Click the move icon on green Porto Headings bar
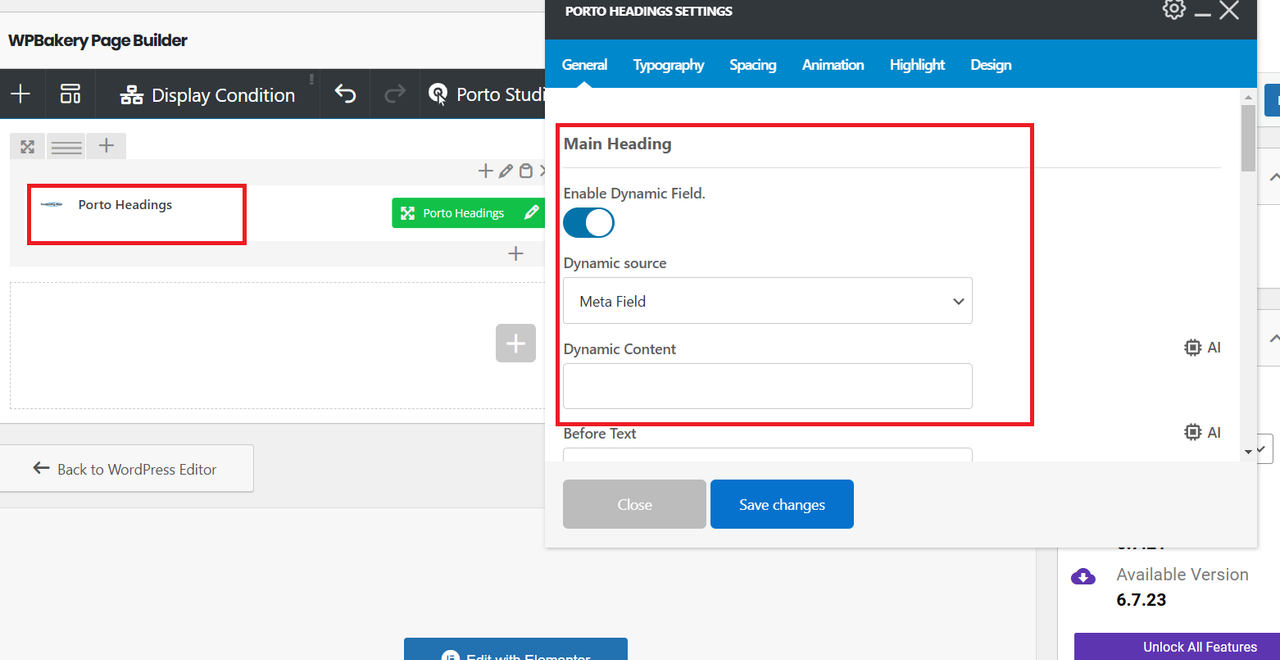Viewport: 1280px width, 660px height. 407,213
